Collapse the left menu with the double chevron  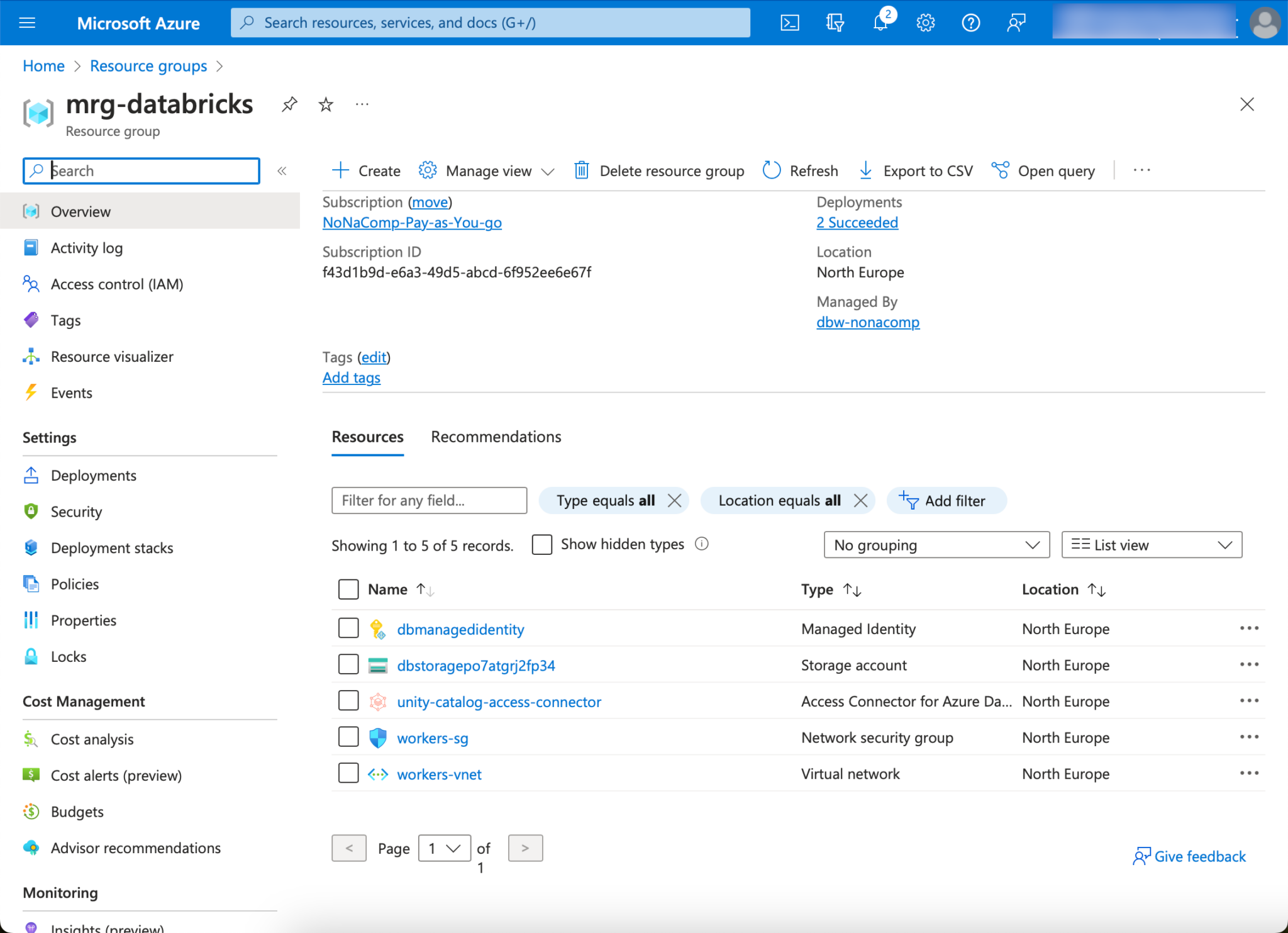point(282,171)
